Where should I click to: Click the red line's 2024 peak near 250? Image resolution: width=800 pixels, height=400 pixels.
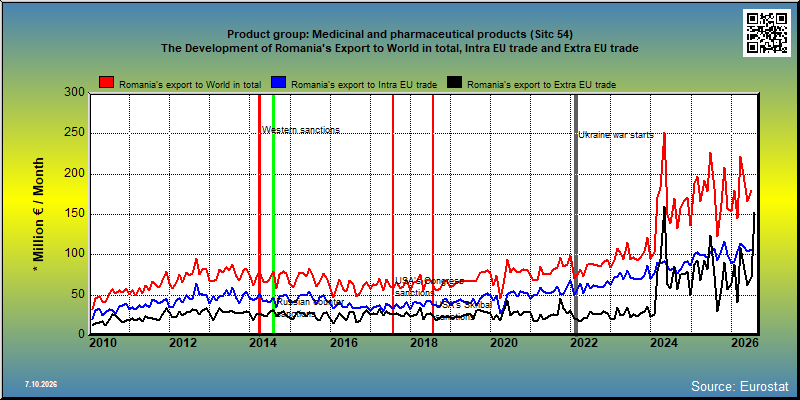pos(664,134)
